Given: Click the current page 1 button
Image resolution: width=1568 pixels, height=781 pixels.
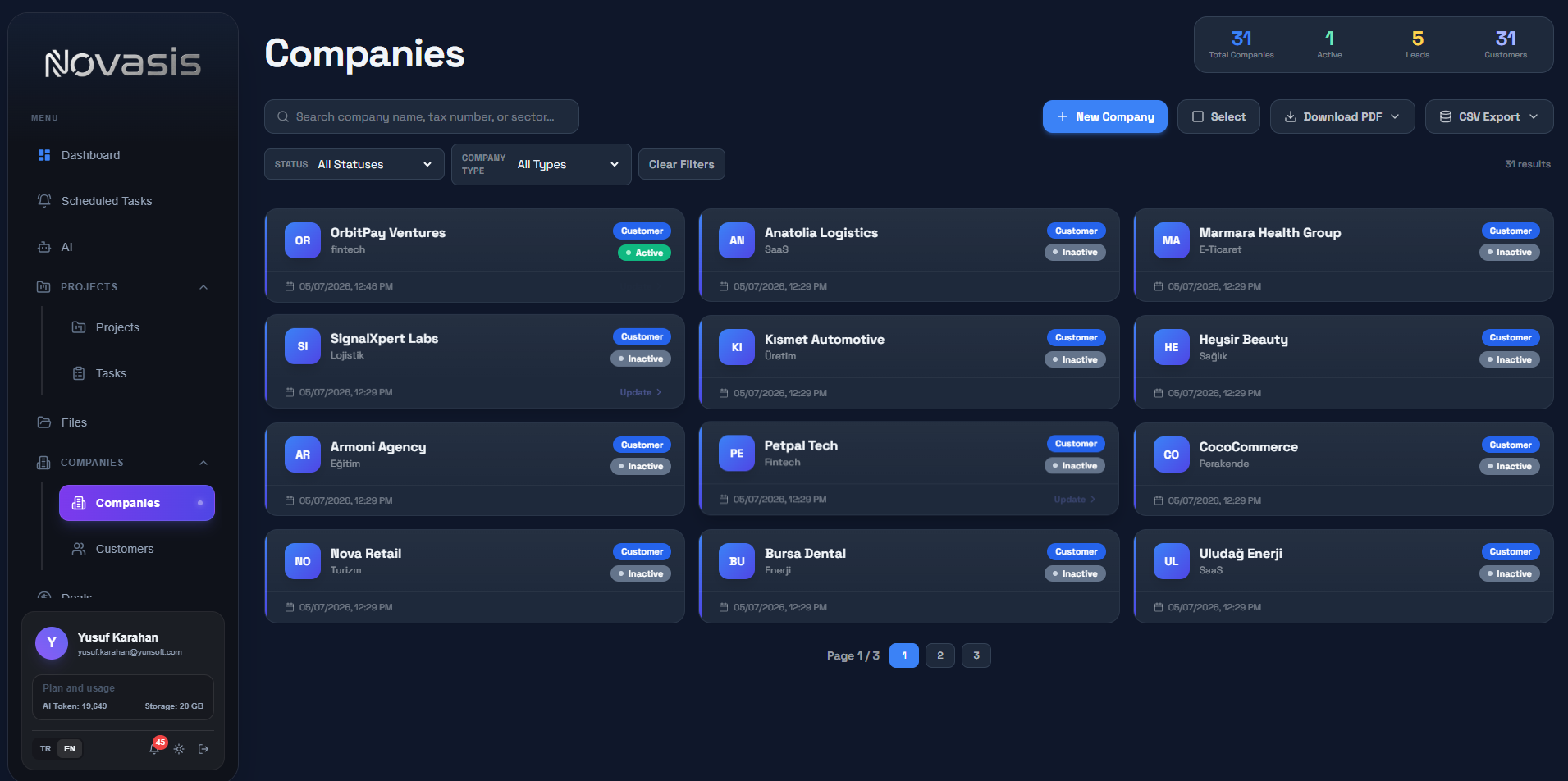Looking at the screenshot, I should click(904, 655).
